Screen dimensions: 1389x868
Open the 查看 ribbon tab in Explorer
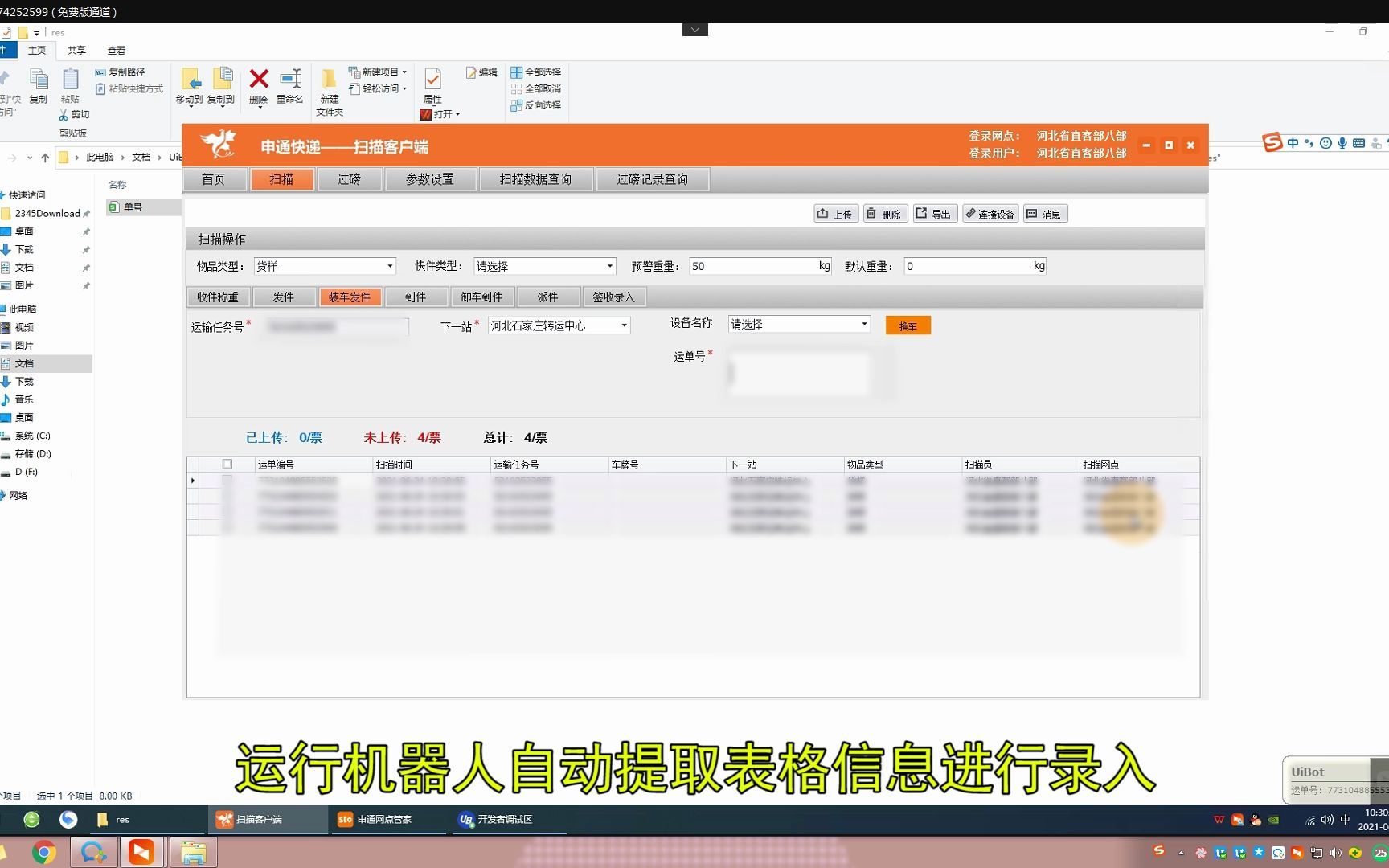pyautogui.click(x=117, y=50)
